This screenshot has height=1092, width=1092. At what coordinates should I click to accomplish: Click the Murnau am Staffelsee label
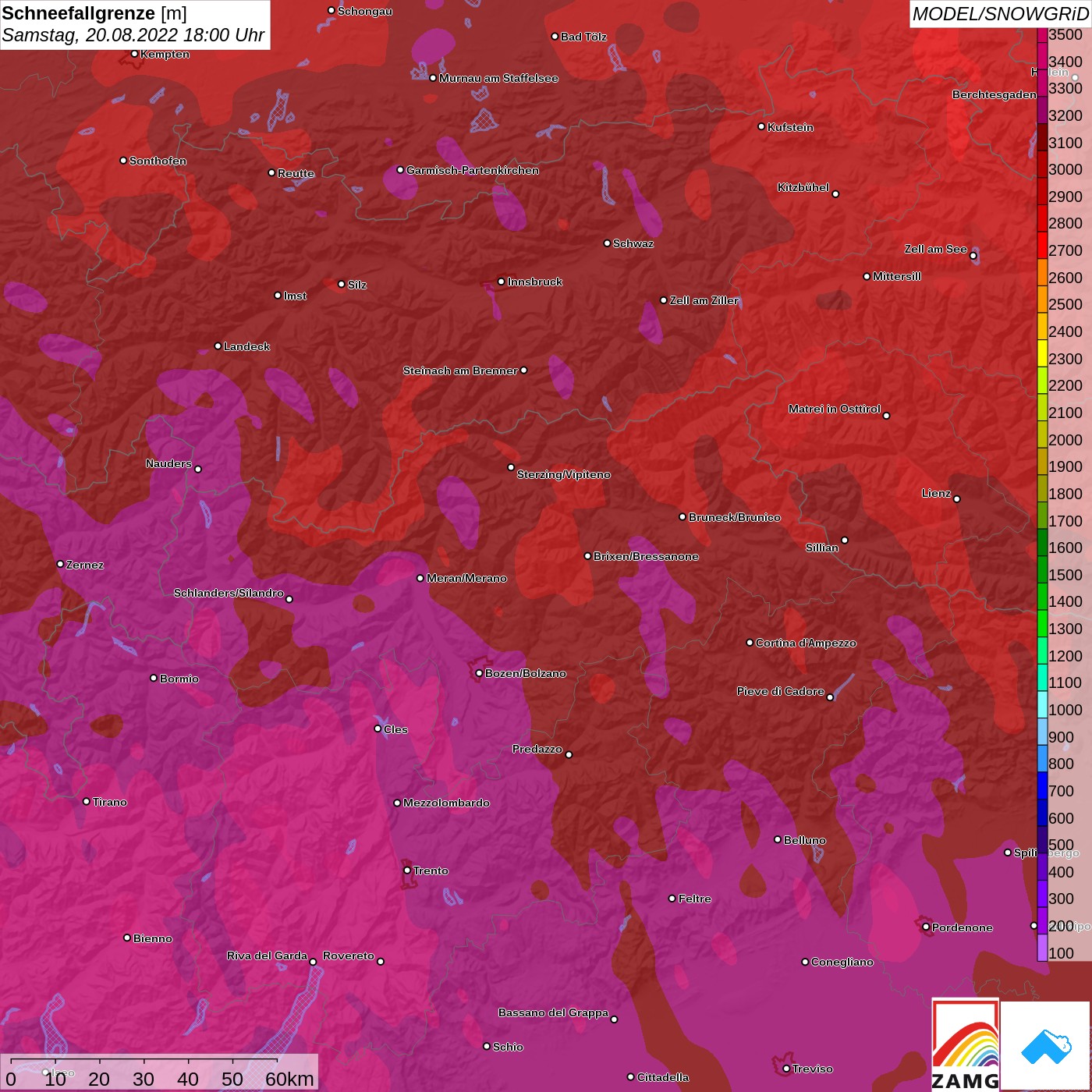click(x=498, y=78)
